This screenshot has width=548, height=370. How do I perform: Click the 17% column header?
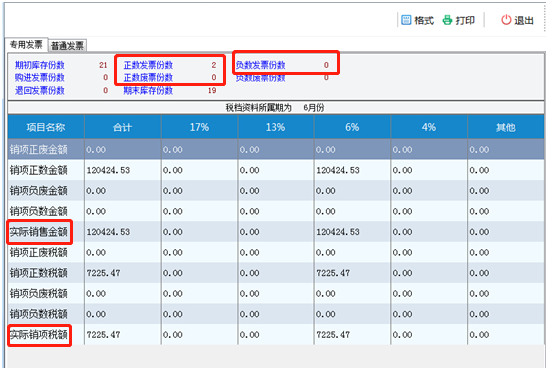tap(199, 127)
